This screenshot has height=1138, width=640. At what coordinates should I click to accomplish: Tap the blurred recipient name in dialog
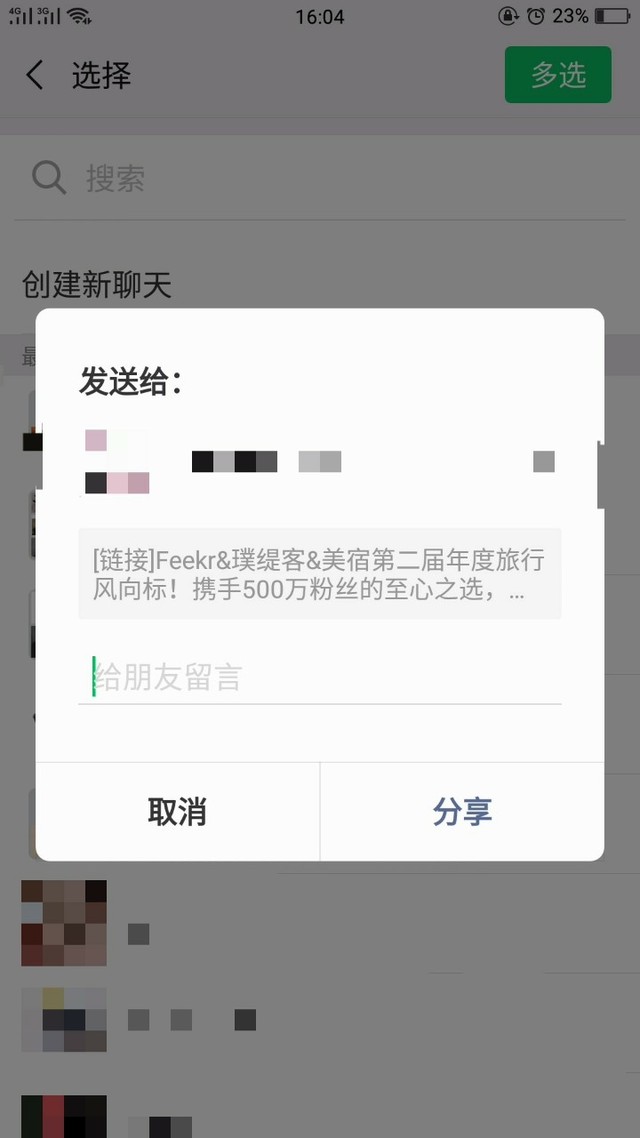pyautogui.click(x=266, y=462)
